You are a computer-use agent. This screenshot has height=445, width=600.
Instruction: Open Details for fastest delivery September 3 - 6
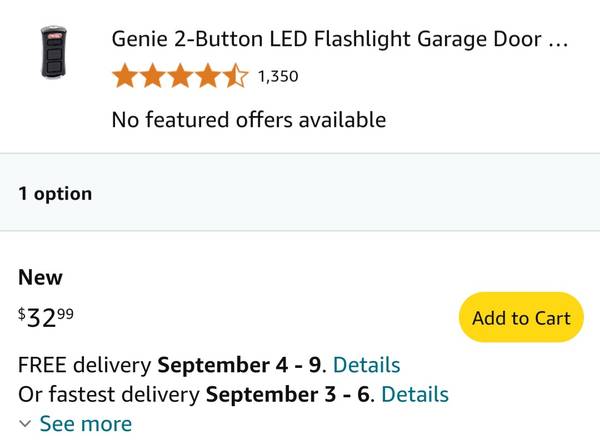point(415,394)
